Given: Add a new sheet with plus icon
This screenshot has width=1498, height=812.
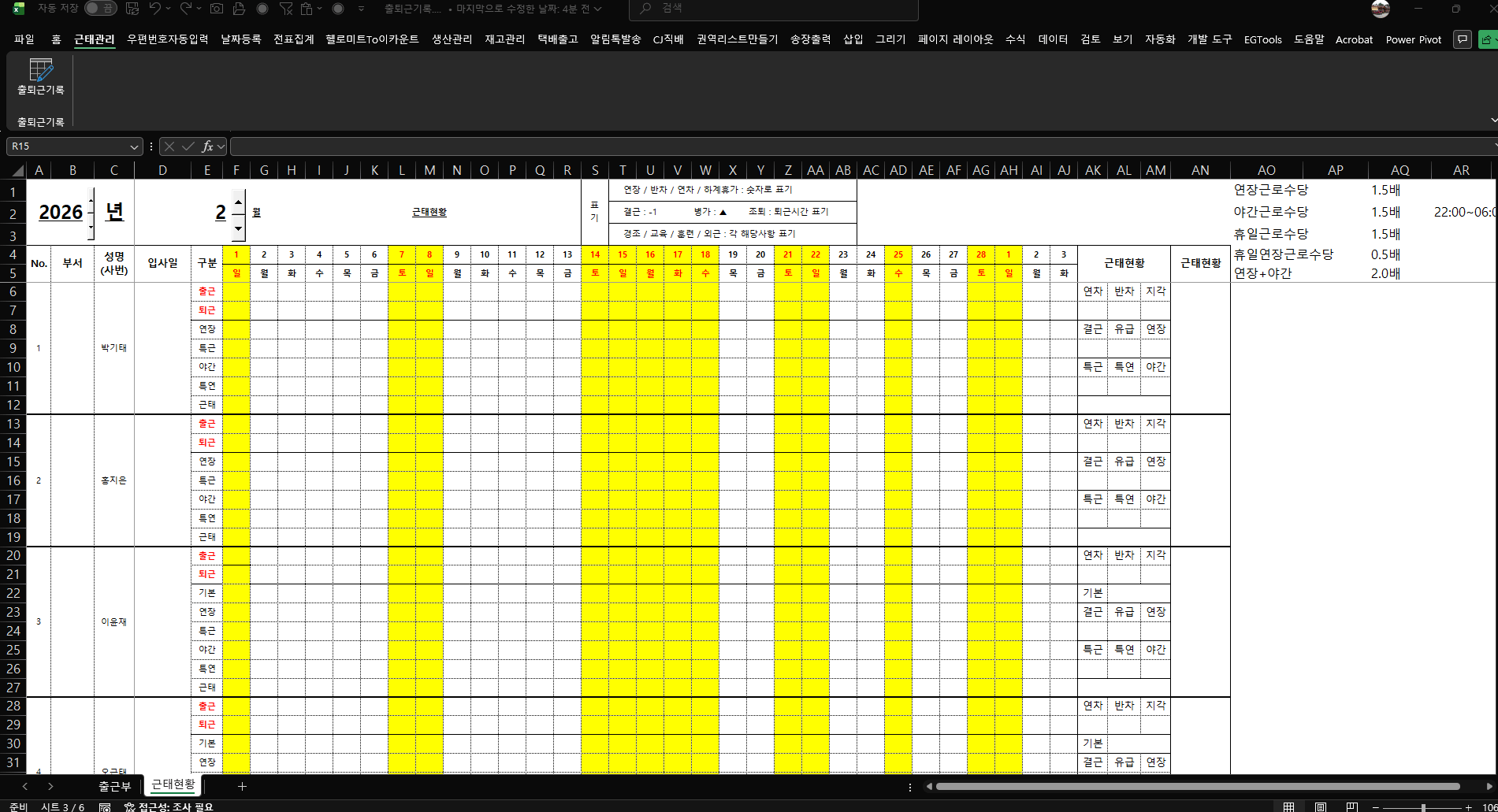Looking at the screenshot, I should coord(242,786).
